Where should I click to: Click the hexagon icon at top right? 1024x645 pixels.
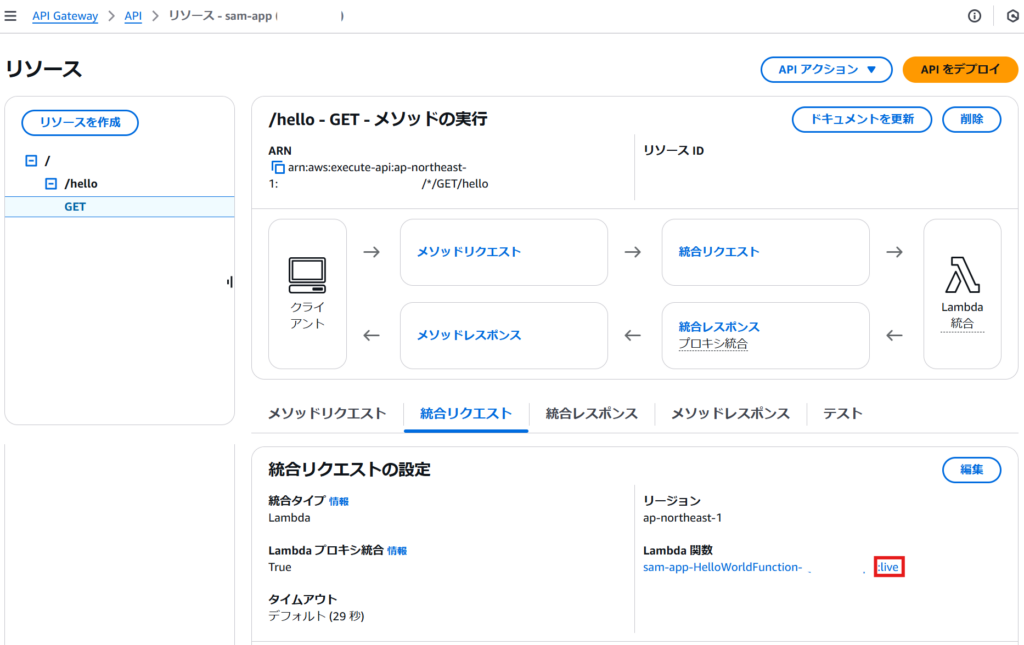(1013, 16)
